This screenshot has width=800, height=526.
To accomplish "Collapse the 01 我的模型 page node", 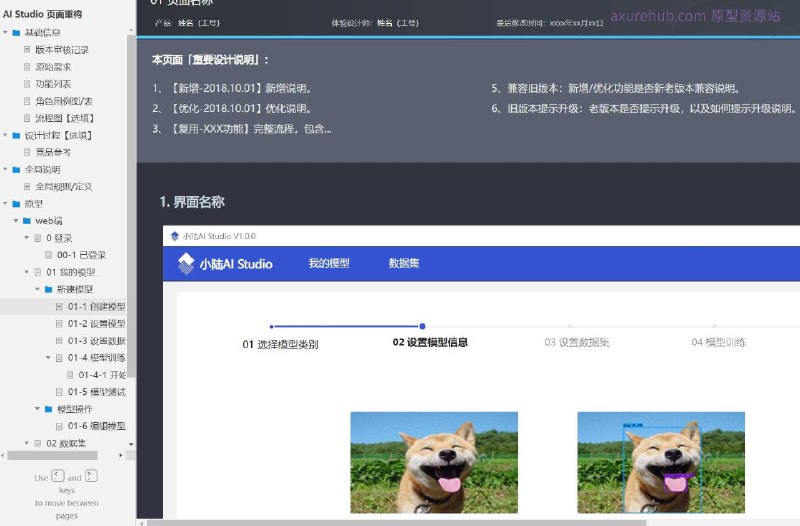I will tap(27, 272).
